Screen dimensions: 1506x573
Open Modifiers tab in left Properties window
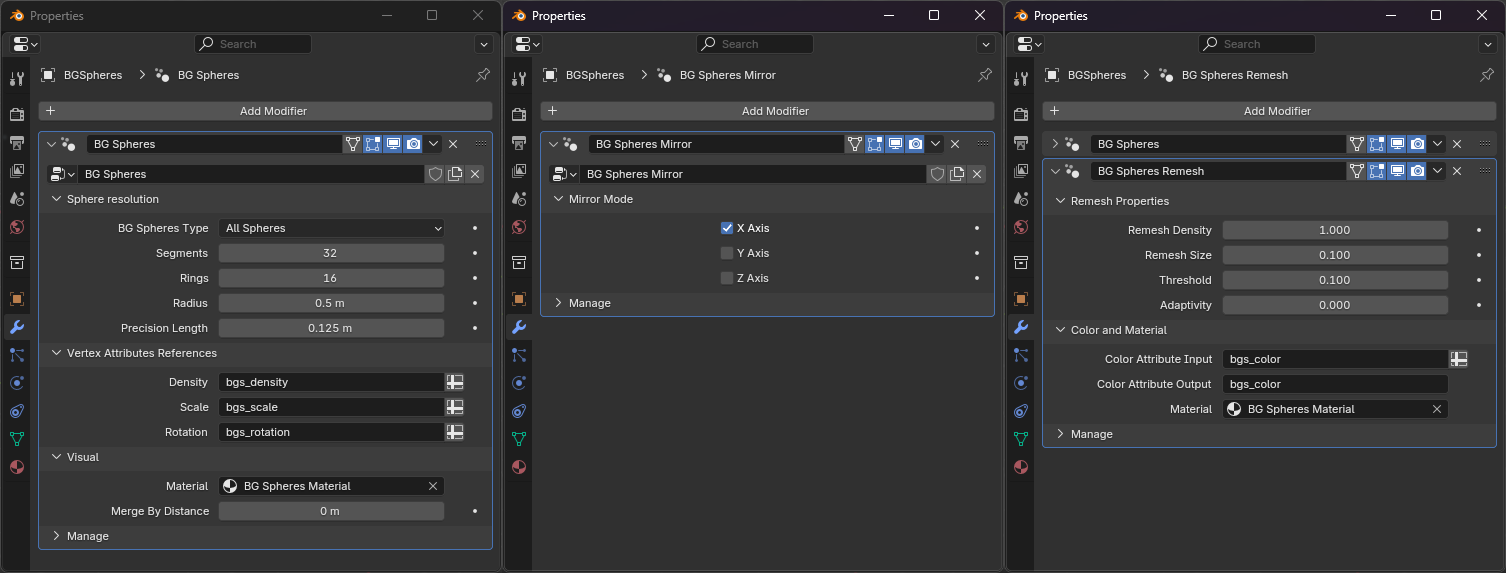16,326
